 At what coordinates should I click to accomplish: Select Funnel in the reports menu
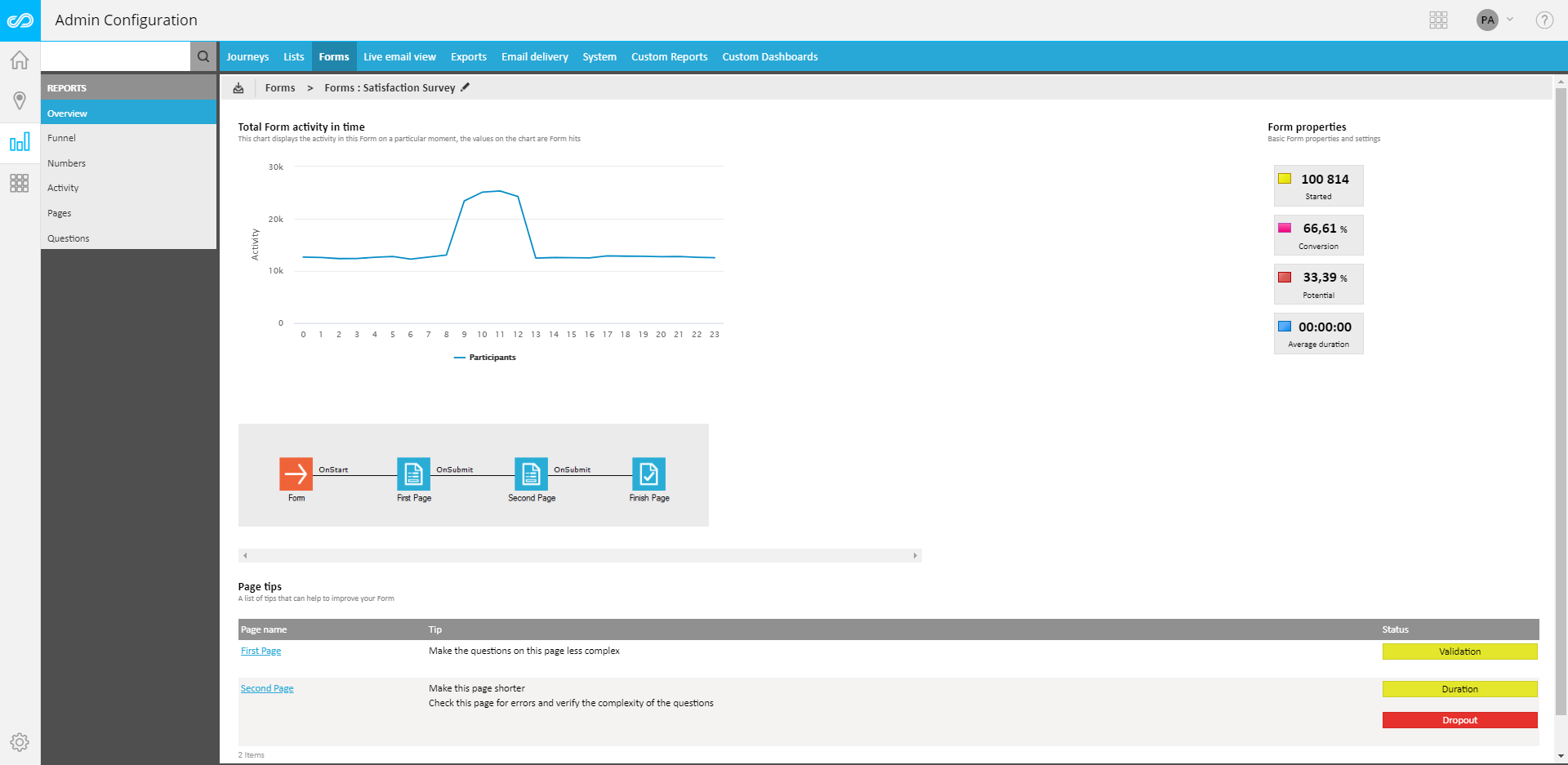(62, 138)
